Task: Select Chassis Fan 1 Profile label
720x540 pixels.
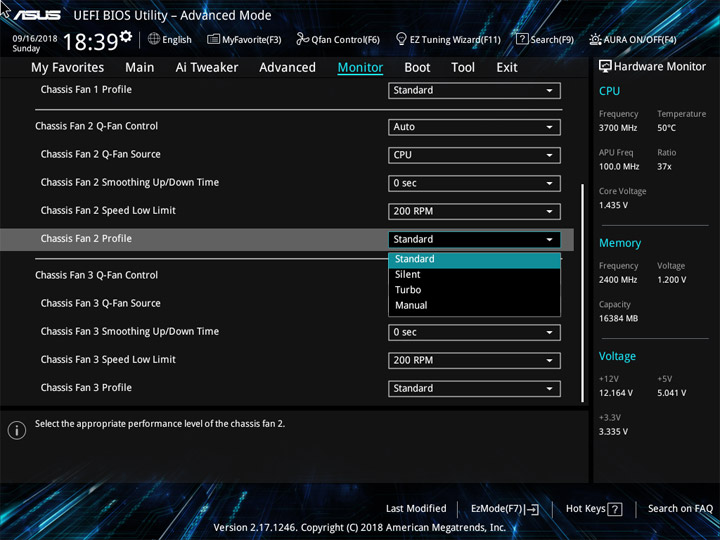Action: tap(86, 90)
